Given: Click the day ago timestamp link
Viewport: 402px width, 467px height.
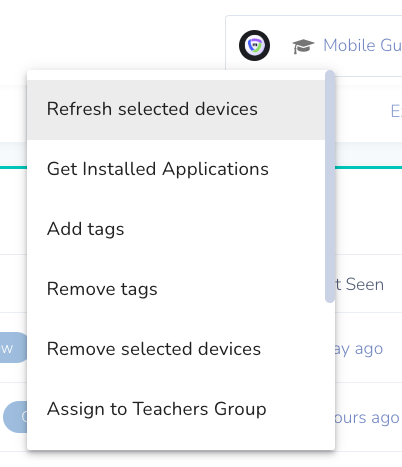Looking at the screenshot, I should (x=359, y=349).
